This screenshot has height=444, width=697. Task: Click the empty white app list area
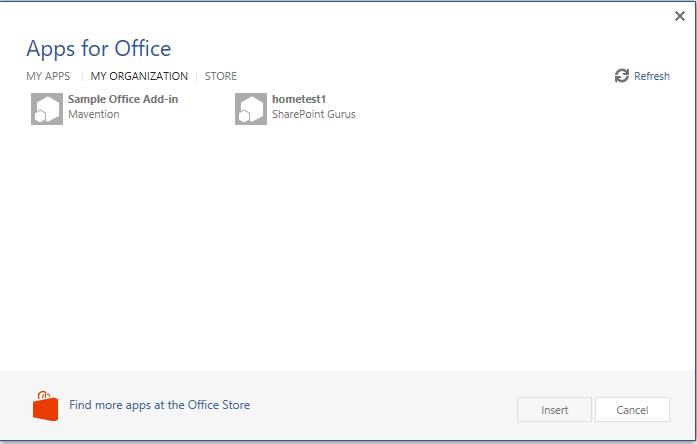coord(348,250)
